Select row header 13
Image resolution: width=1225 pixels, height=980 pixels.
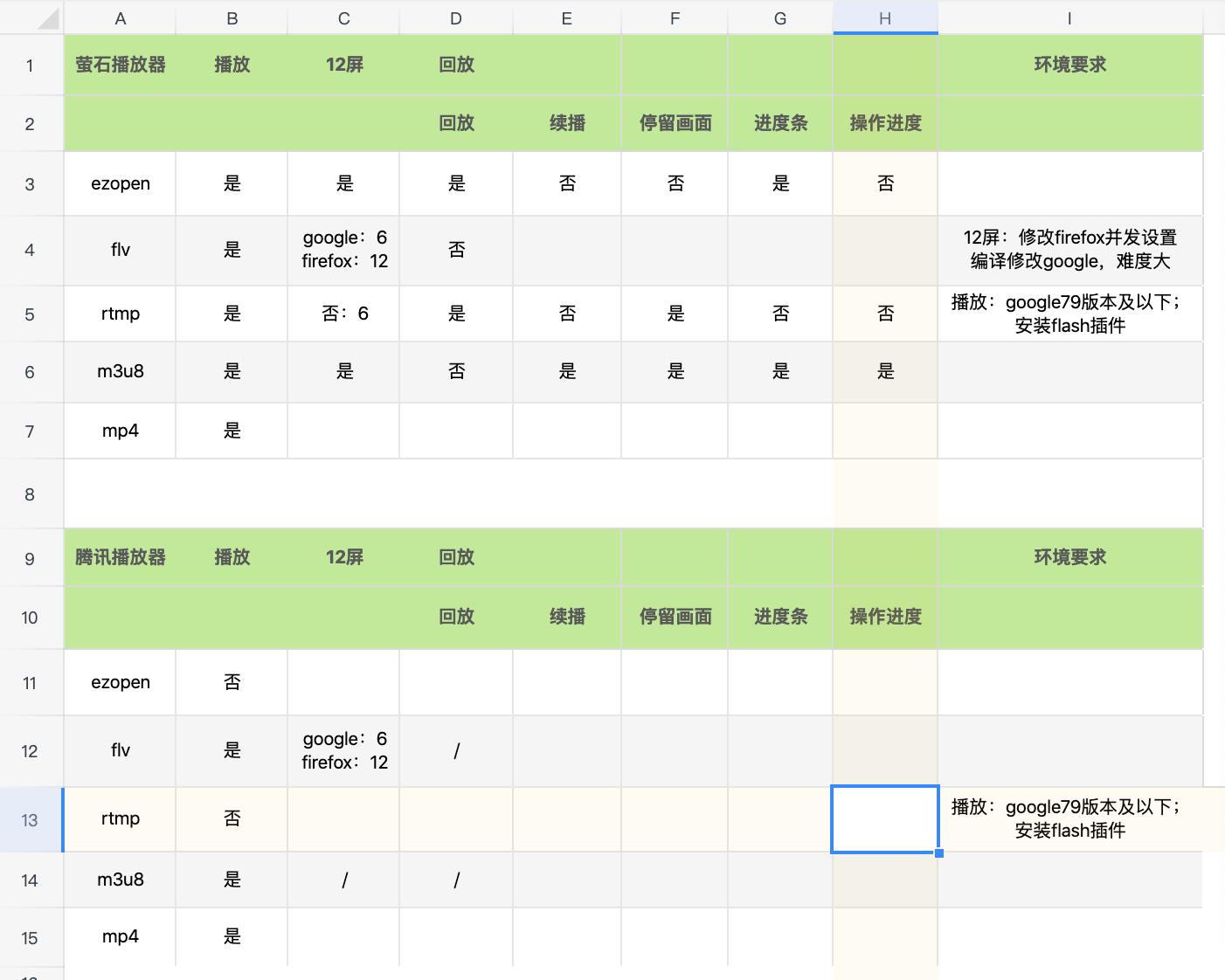(31, 820)
